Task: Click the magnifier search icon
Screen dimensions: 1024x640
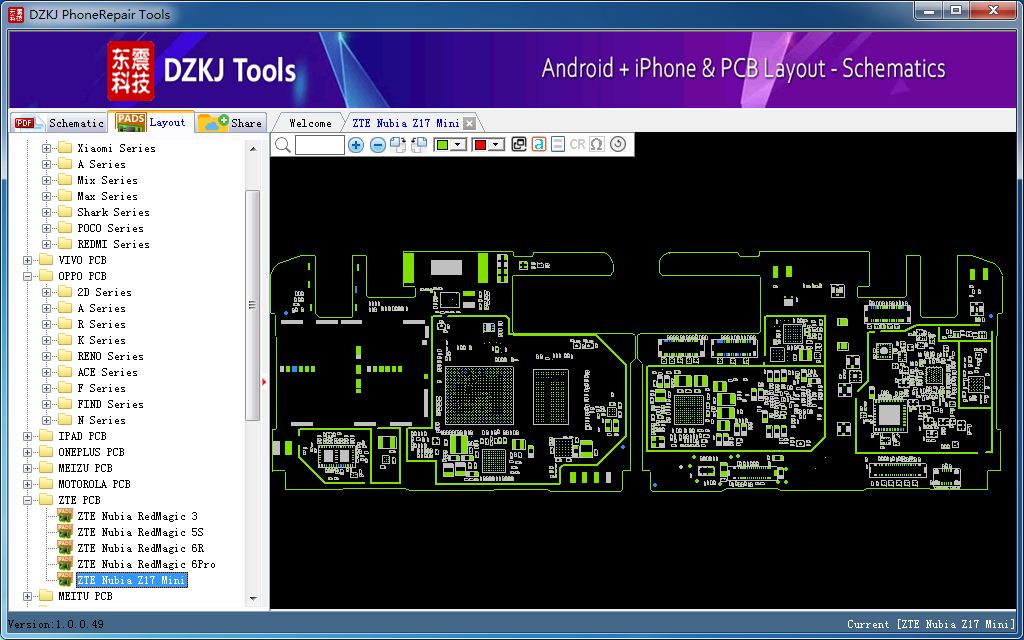Action: (283, 145)
